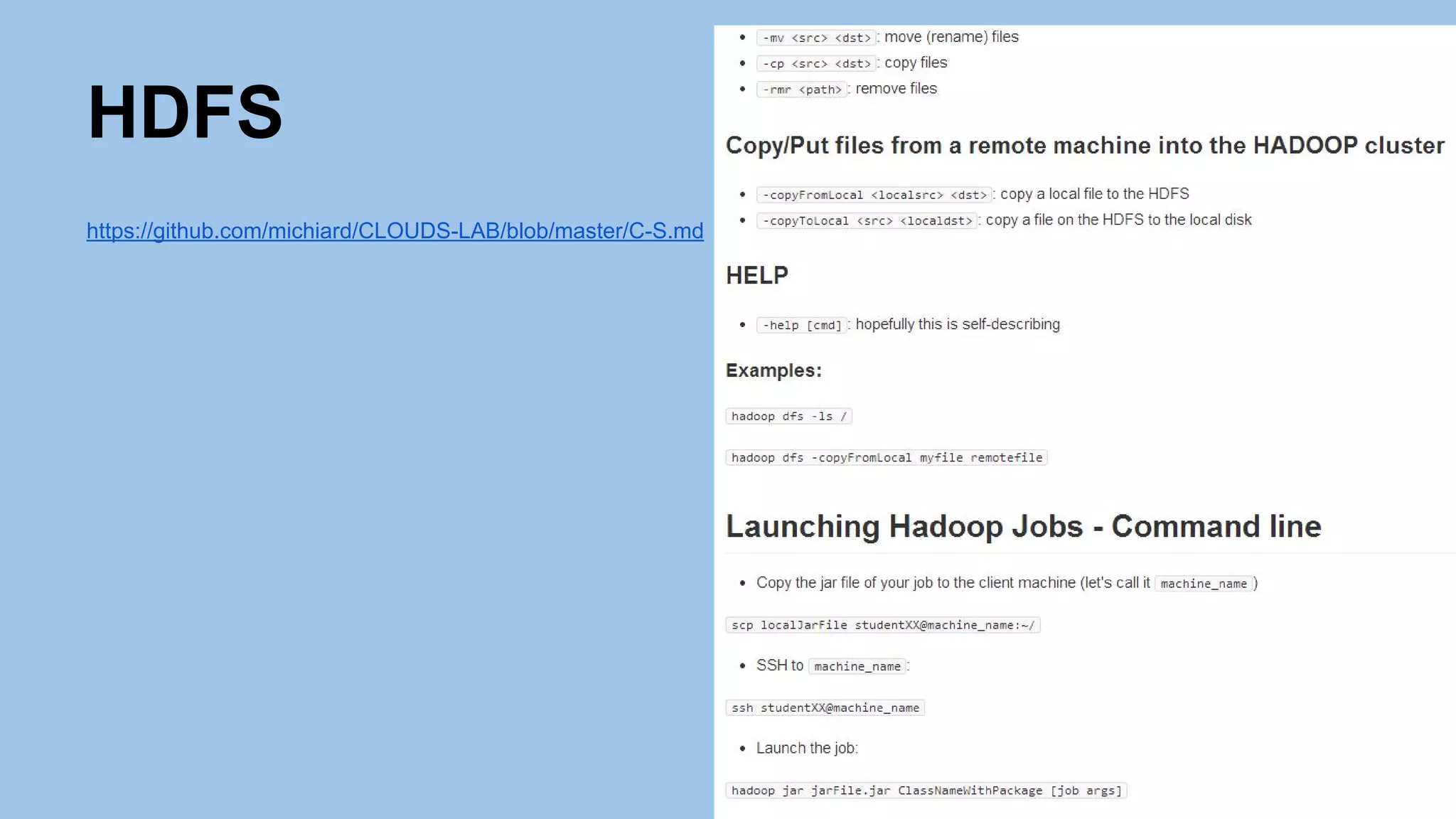Image resolution: width=1456 pixels, height=819 pixels.
Task: Click the 'hadoop dfs -ls /' command
Action: click(x=789, y=417)
